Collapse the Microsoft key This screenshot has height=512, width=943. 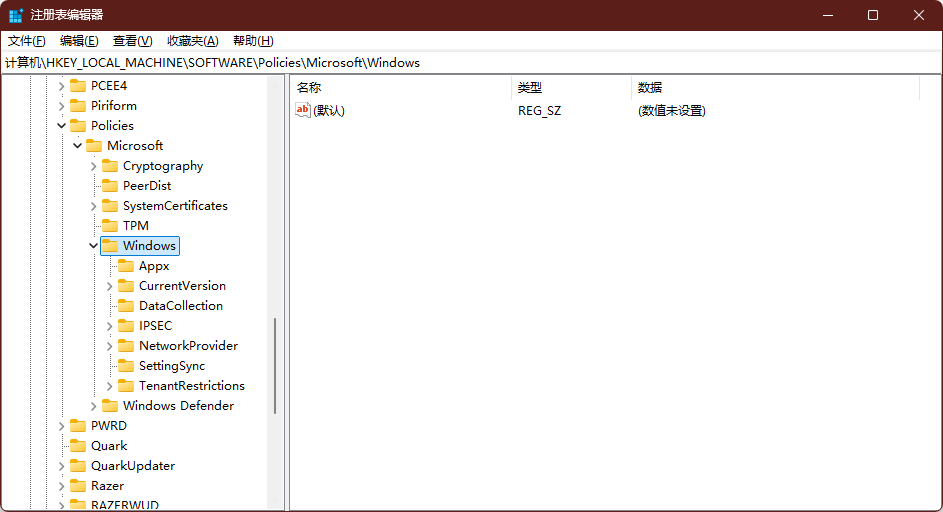(x=78, y=146)
